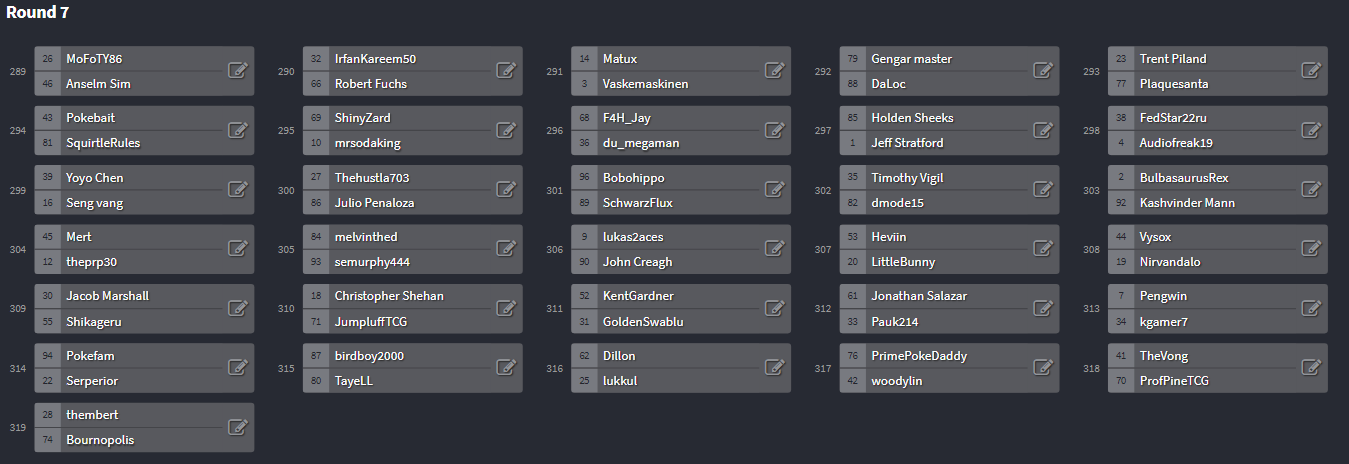Screen dimensions: 1349x464
Task: Open edit icon for match 303
Action: pyautogui.click(x=1311, y=190)
